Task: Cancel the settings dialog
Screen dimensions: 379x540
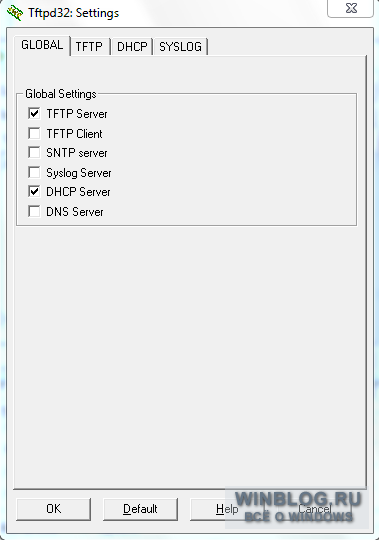Action: click(x=314, y=509)
